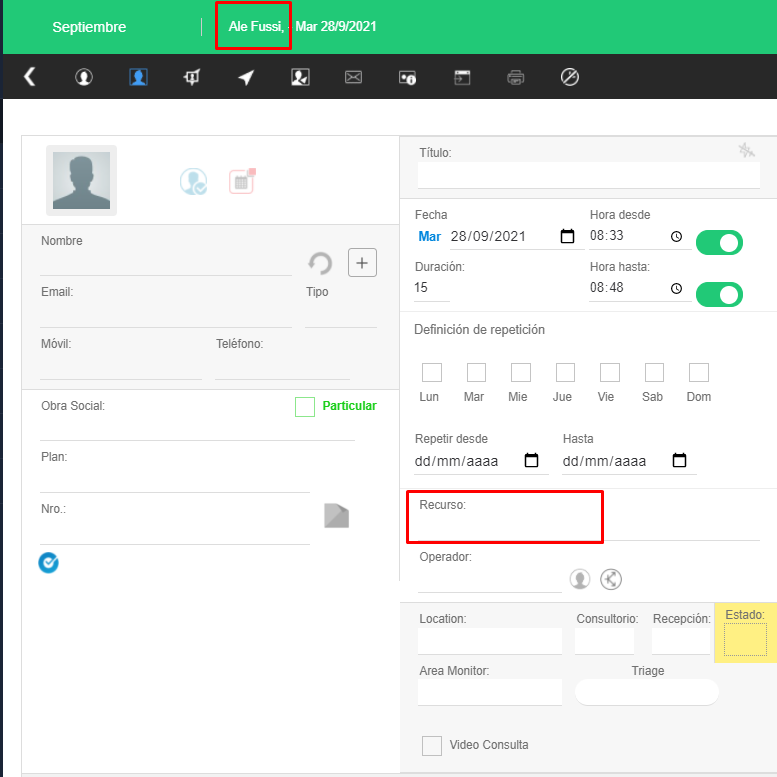Viewport: 777px width, 777px height.
Task: Check the Particular checkbox
Action: click(305, 406)
